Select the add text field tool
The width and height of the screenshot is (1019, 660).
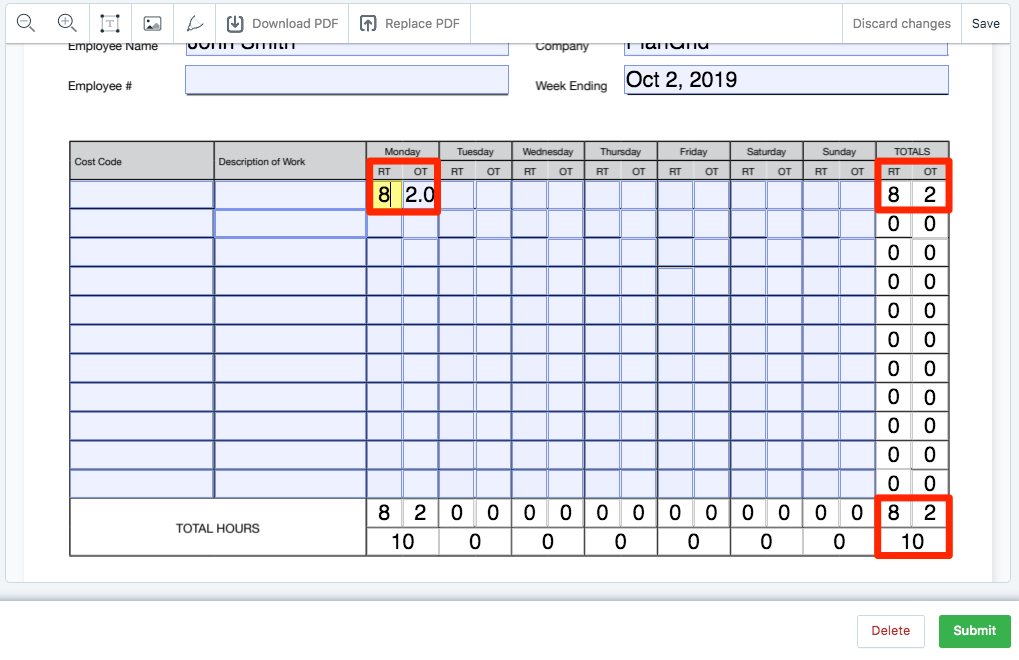coord(110,23)
